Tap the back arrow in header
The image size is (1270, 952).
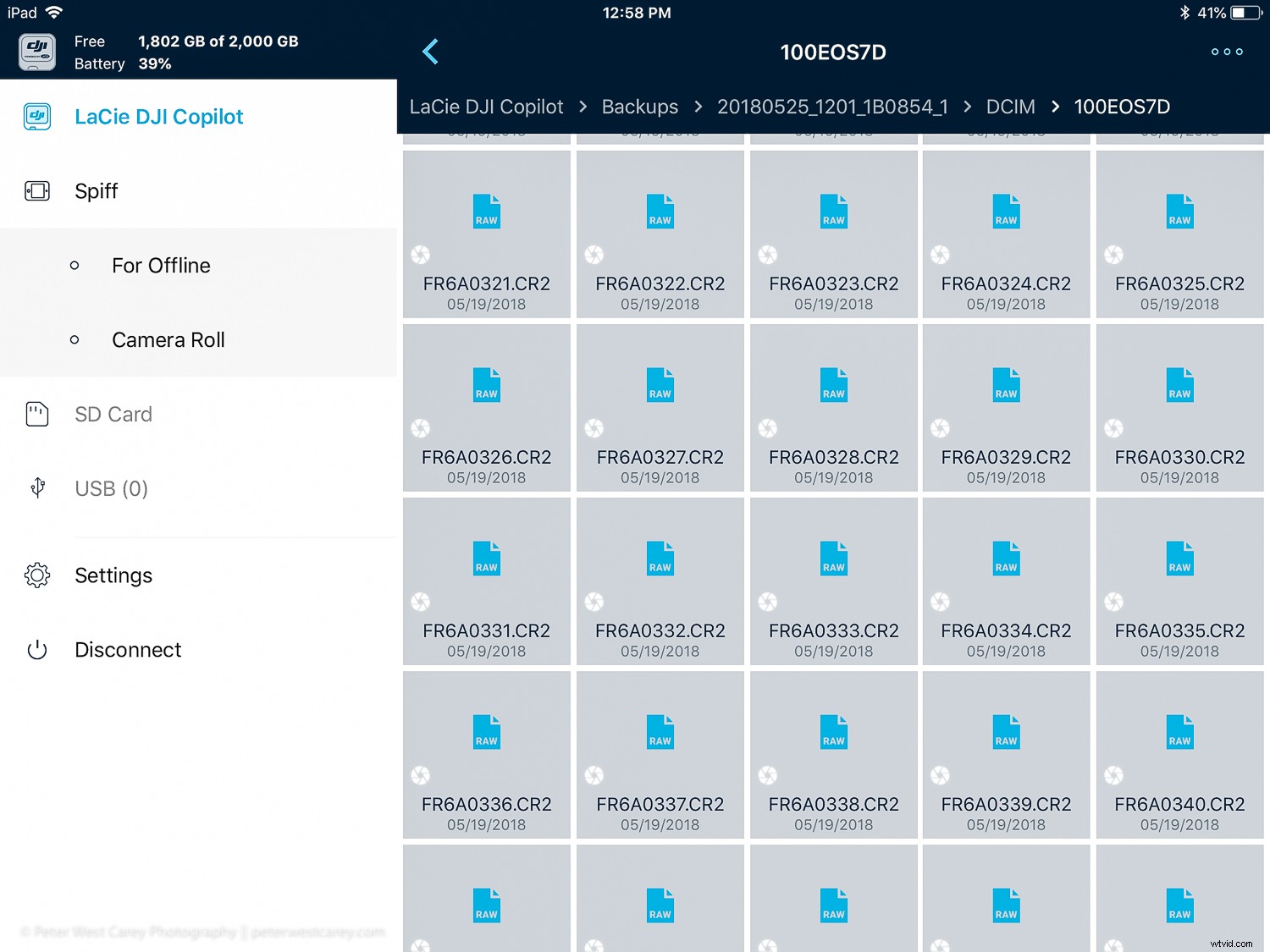[430, 52]
